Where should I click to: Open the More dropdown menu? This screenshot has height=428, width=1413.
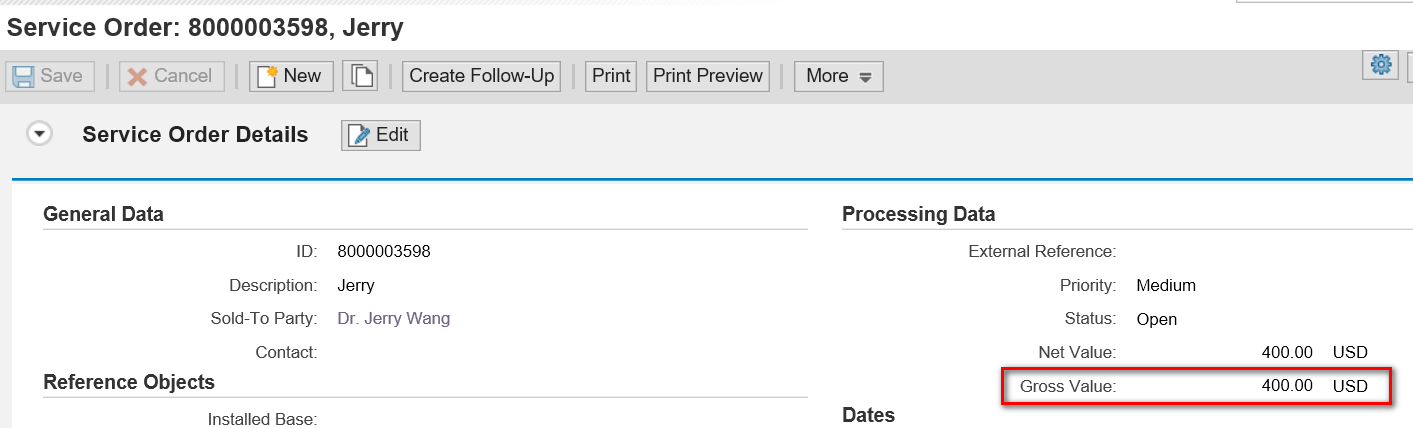click(x=839, y=76)
